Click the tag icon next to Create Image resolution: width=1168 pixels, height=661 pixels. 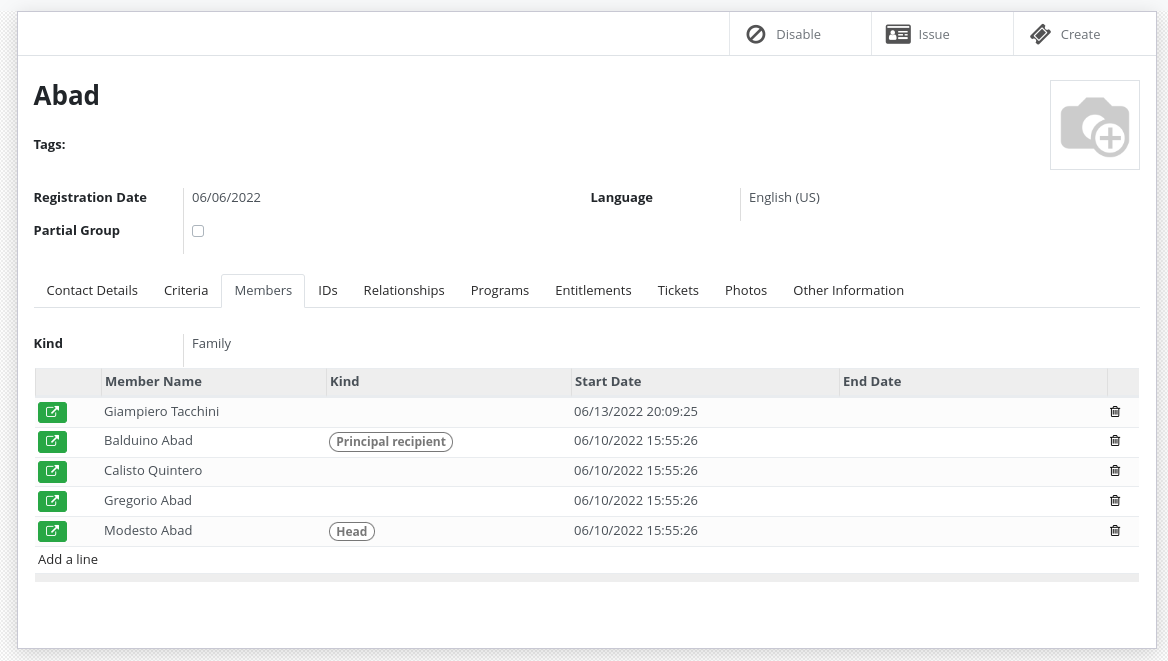1040,33
